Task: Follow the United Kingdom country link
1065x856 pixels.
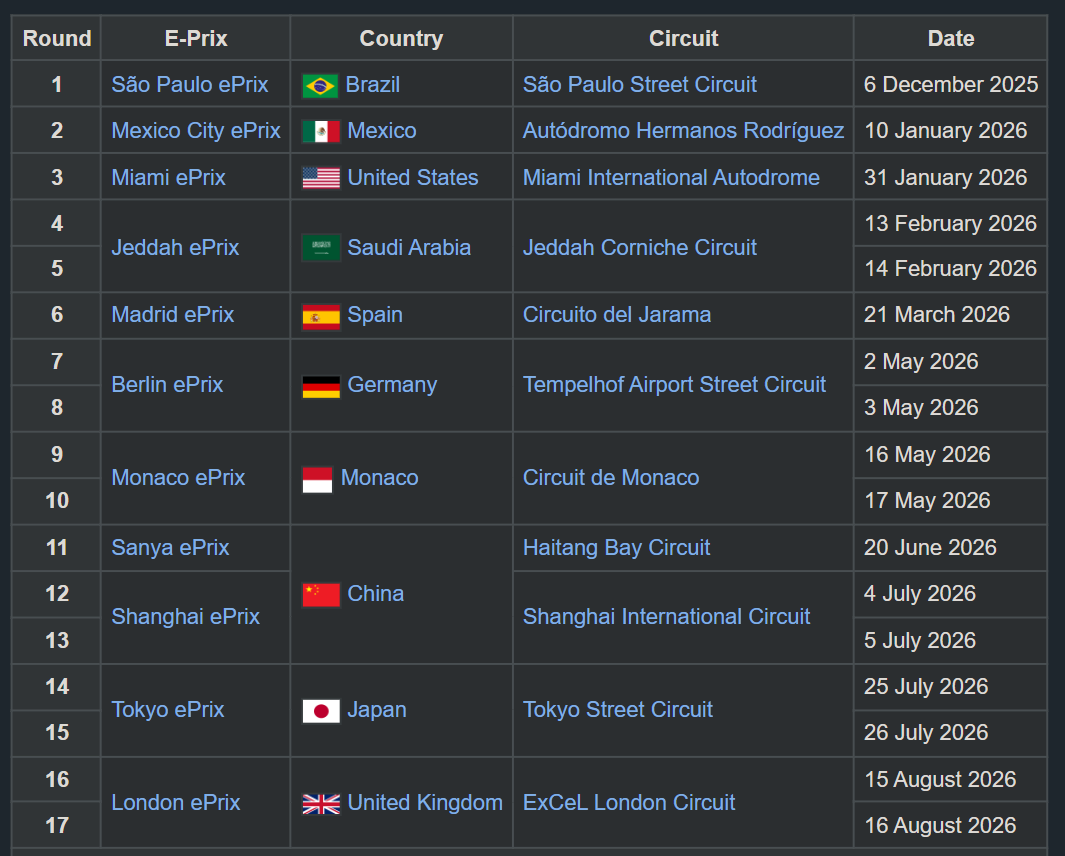Action: (425, 803)
